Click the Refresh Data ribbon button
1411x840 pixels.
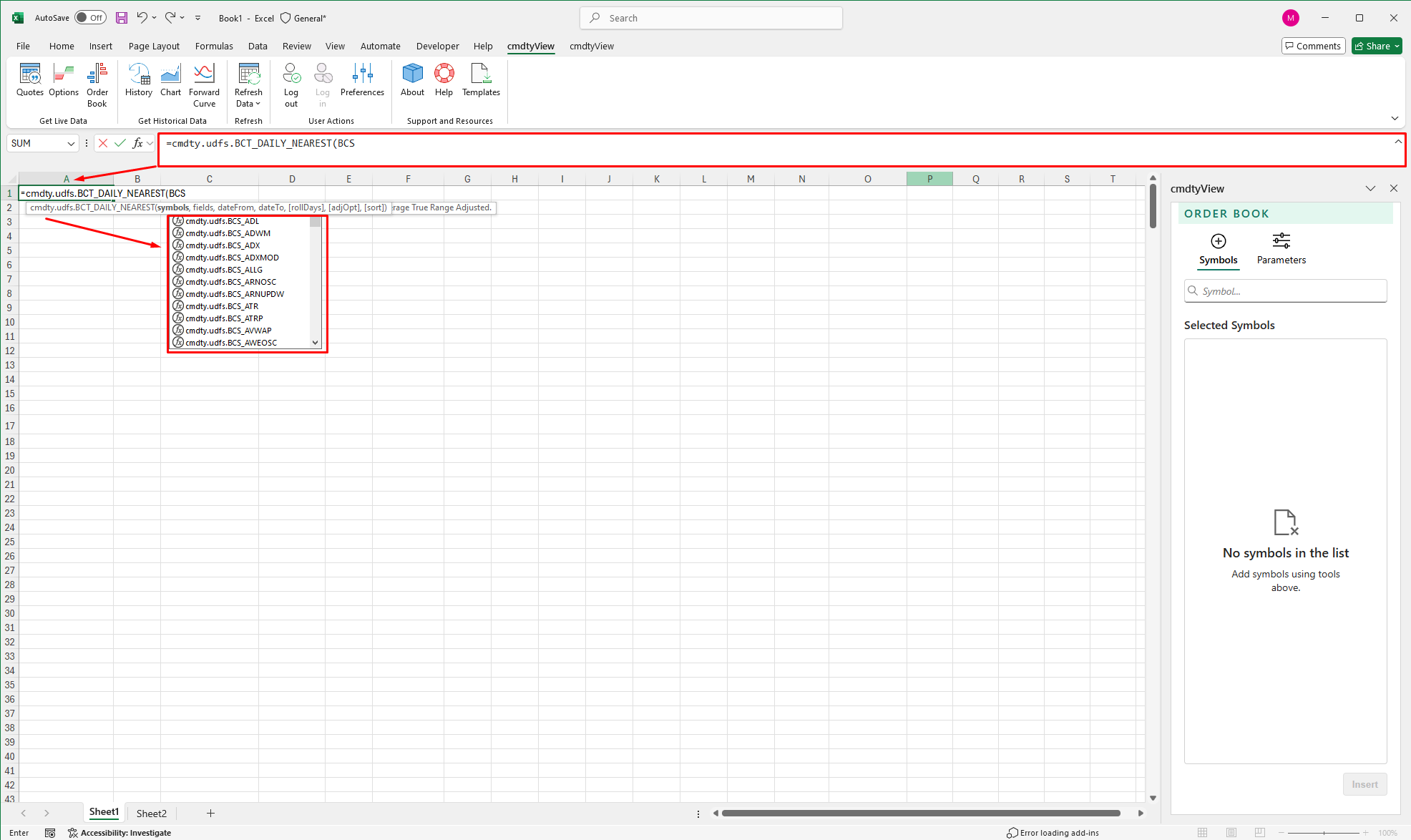(x=248, y=85)
